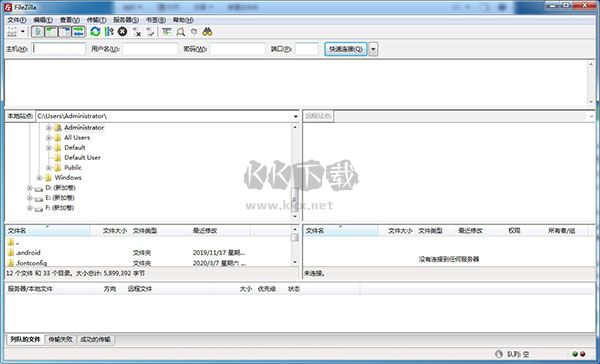Sort remote list by 所有者/组 column

[x=561, y=231]
